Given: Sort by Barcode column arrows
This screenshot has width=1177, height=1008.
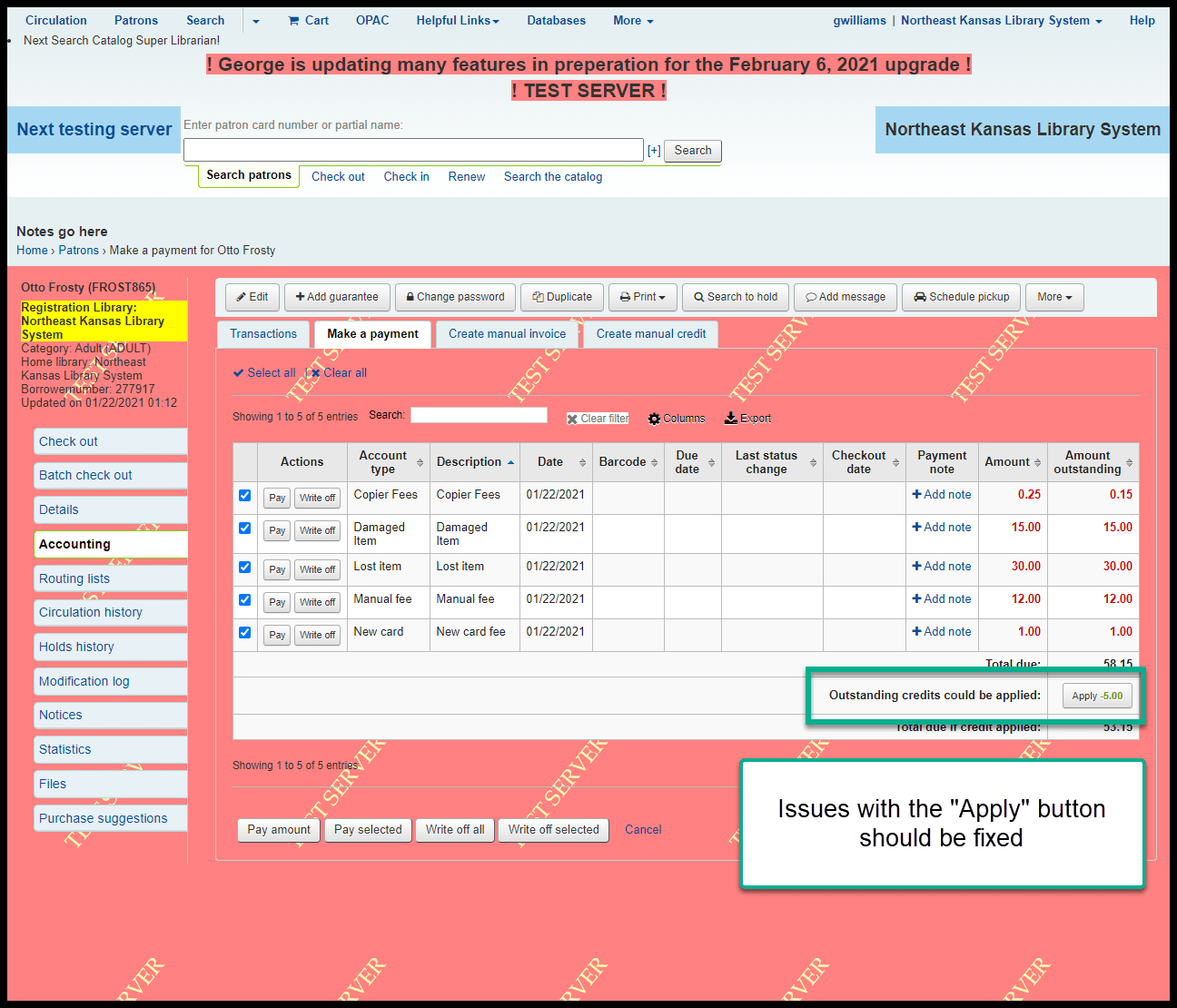Looking at the screenshot, I should pyautogui.click(x=654, y=462).
